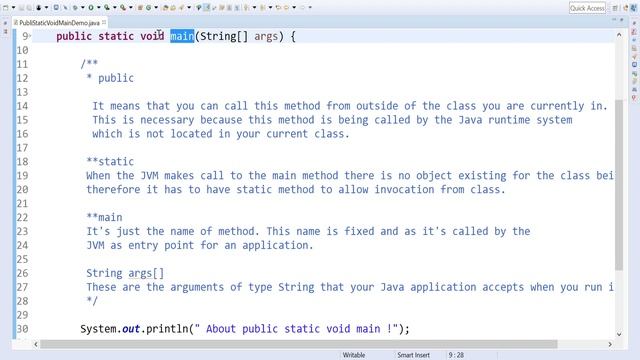Click line number 14 in the gutter
Viewport: 640px width, 360px height.
point(22,106)
